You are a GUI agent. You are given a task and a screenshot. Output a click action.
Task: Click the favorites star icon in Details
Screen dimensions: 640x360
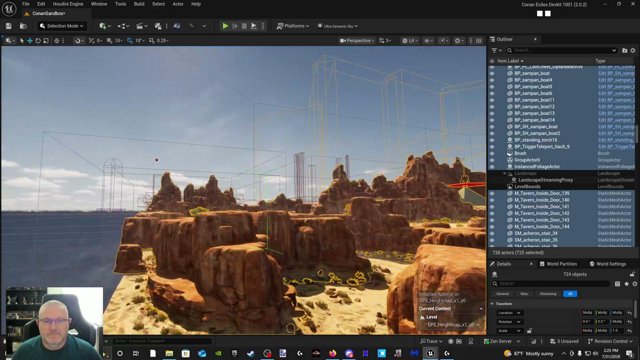627,284
